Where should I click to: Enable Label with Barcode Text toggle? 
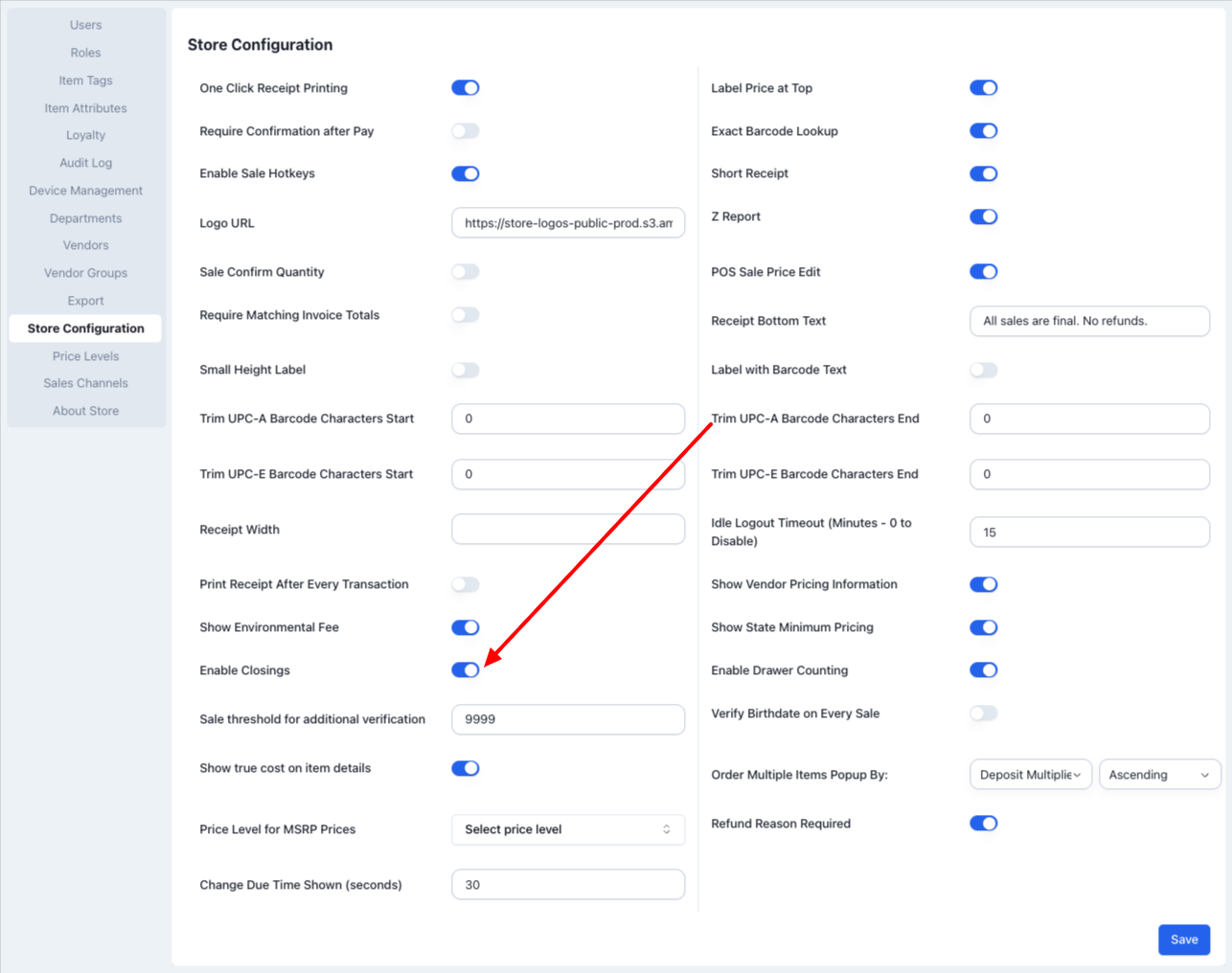983,370
